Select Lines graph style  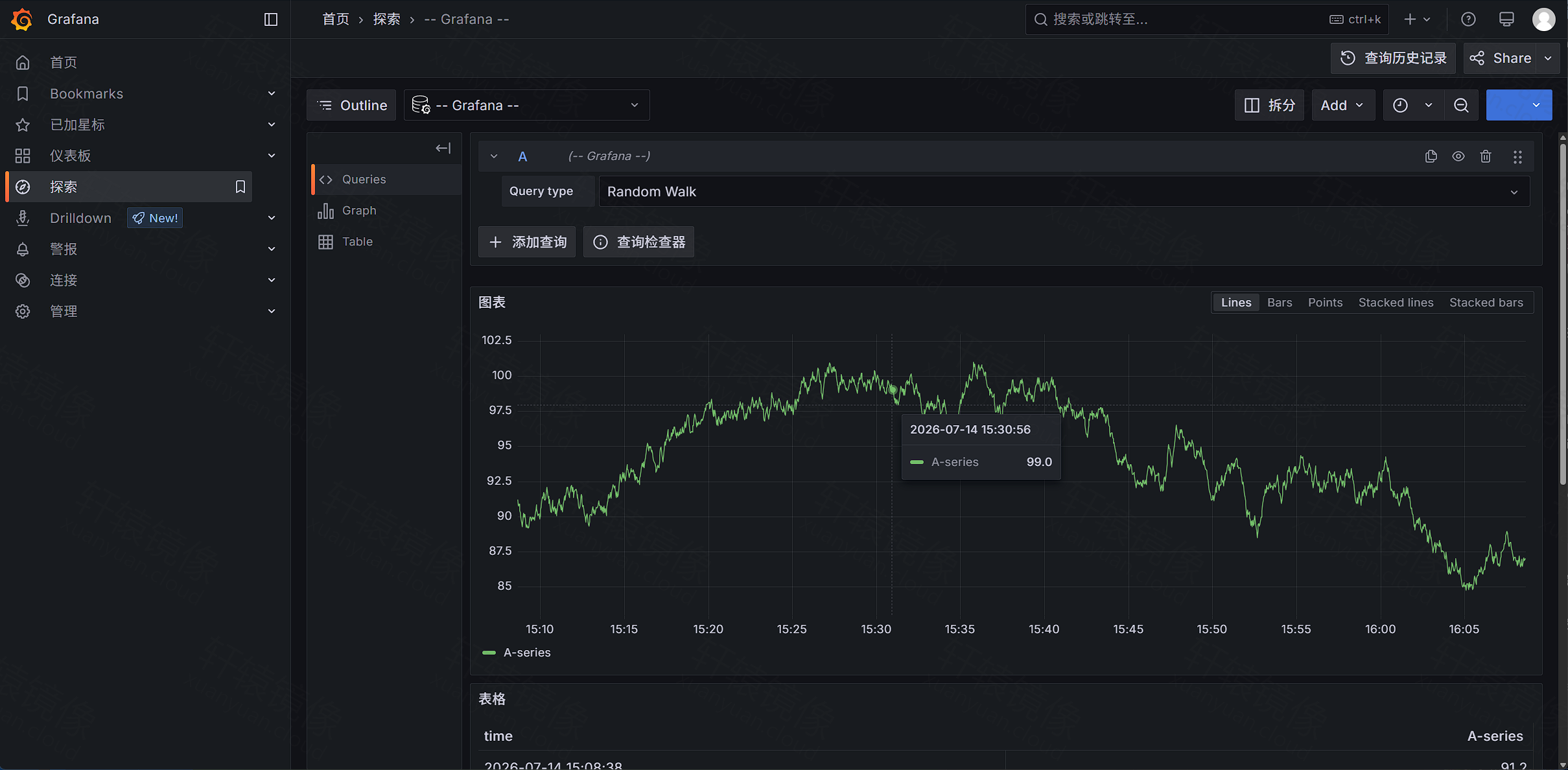pos(1236,303)
